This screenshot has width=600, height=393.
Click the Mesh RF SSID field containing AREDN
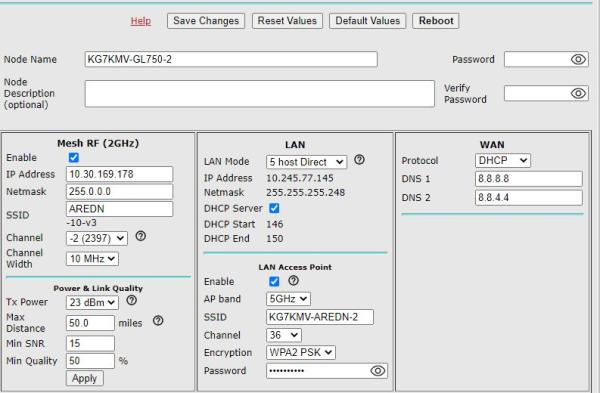[x=119, y=209]
